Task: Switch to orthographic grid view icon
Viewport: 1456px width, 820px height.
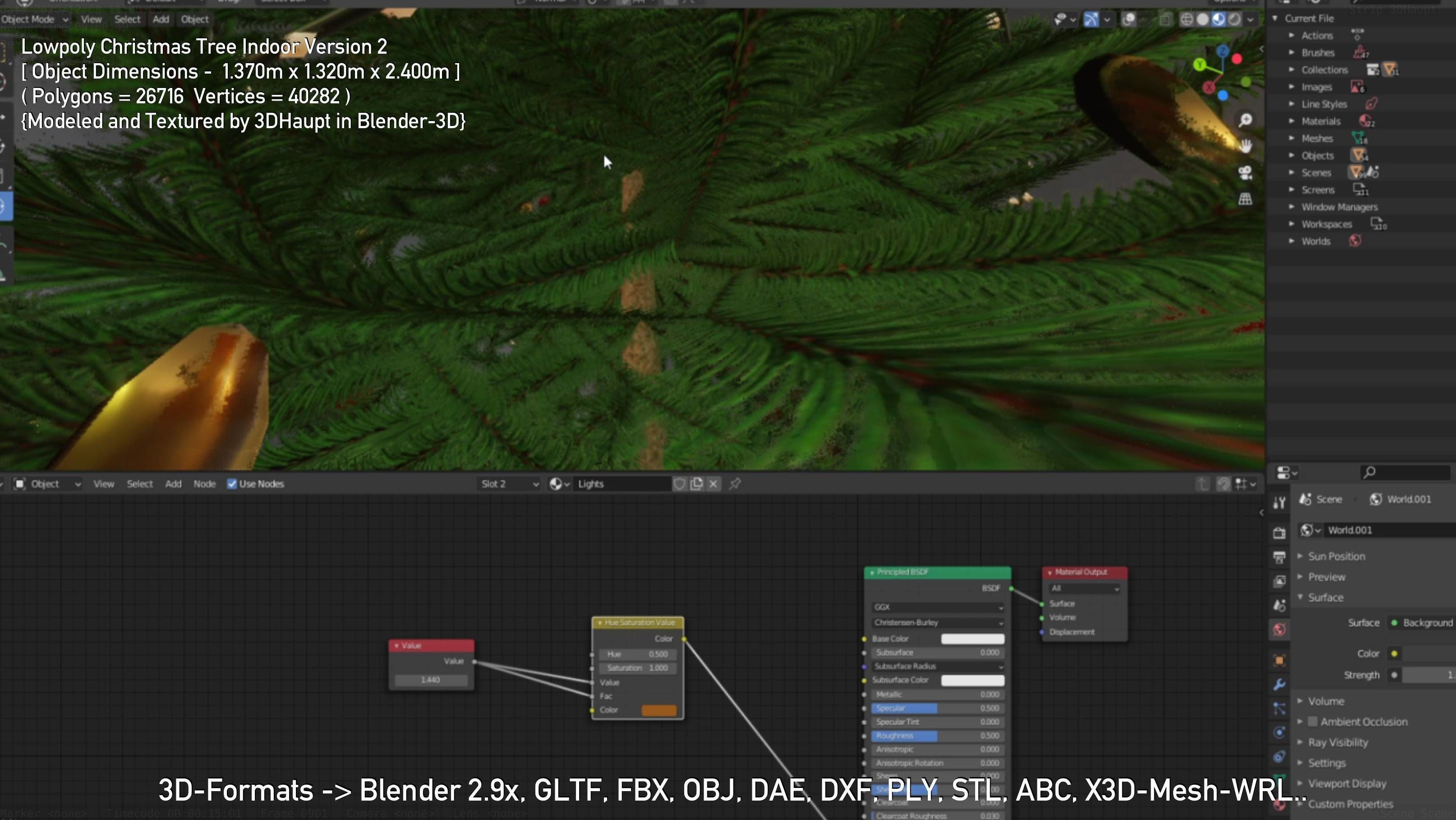Action: [1245, 199]
